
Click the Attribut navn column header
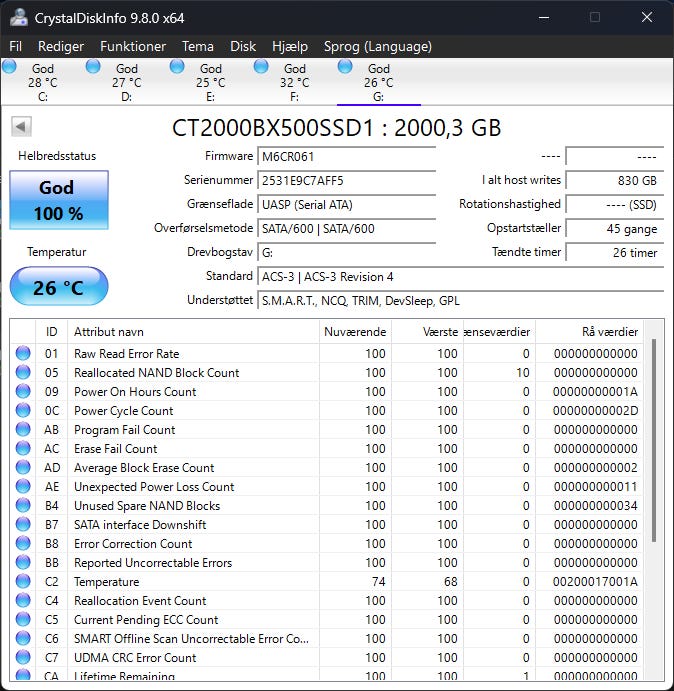click(193, 331)
